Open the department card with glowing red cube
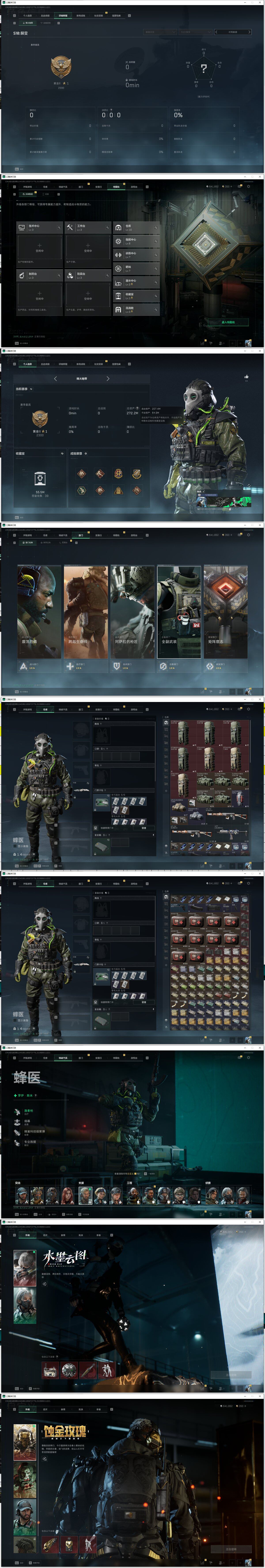Screen dimensions: 265x1568 pyautogui.click(x=225, y=612)
